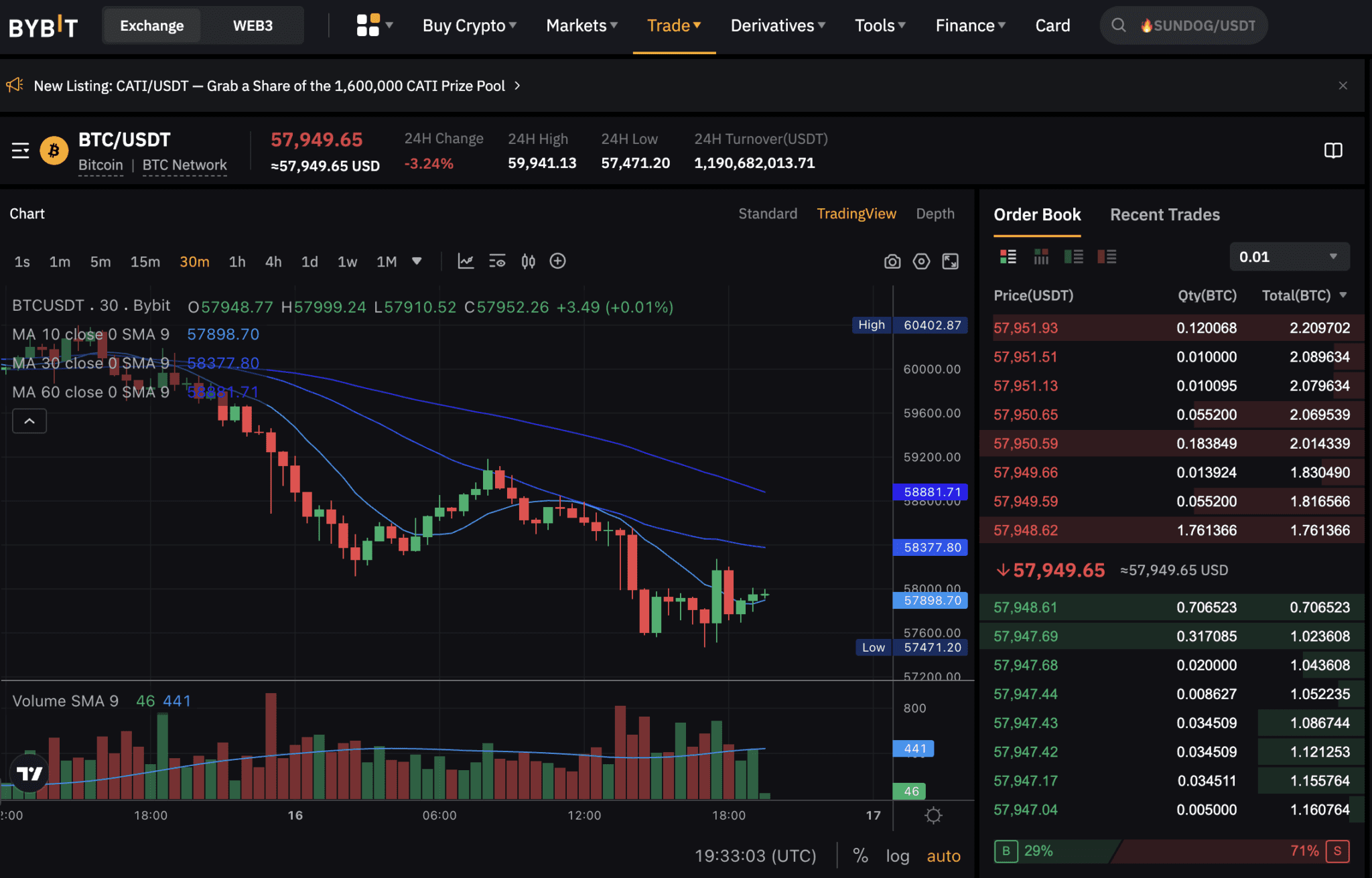1372x878 pixels.
Task: Toggle auto scale on chart
Action: (x=943, y=855)
